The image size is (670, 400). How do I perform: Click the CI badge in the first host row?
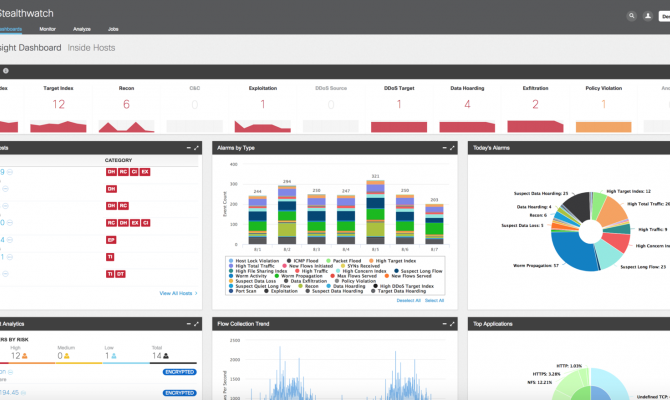pos(134,172)
